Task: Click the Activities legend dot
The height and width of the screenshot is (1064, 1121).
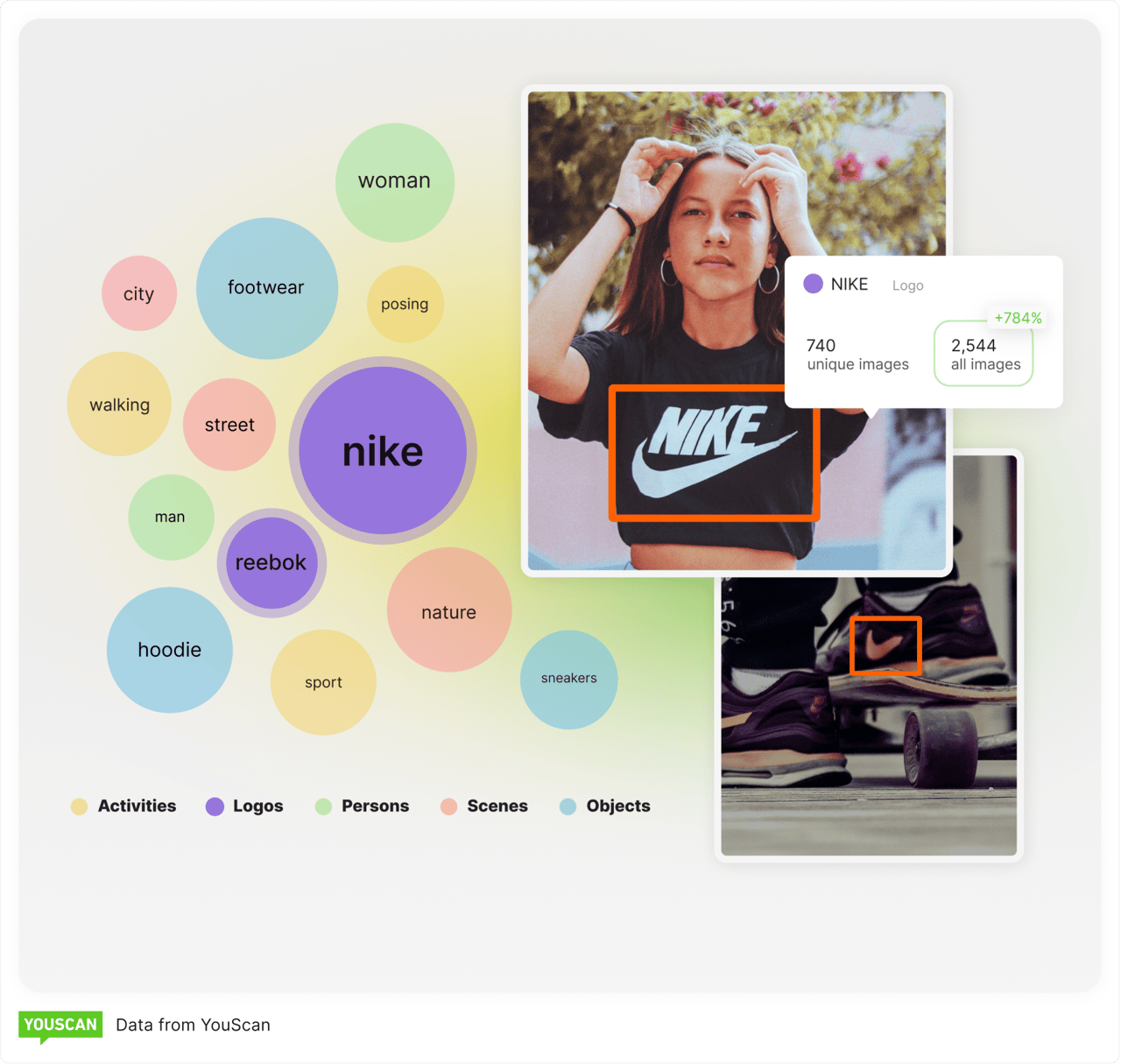Action: (80, 807)
